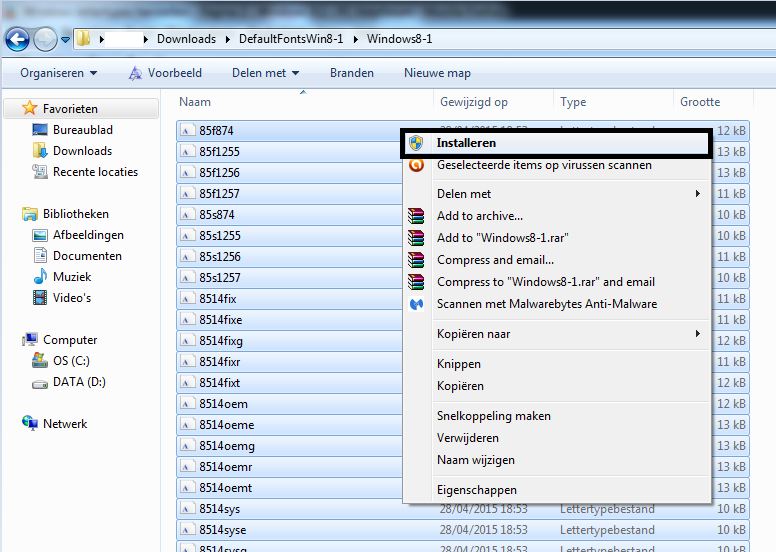This screenshot has width=776, height=552.
Task: Expand the Delen met submenu in the context menu
Action: (x=555, y=194)
